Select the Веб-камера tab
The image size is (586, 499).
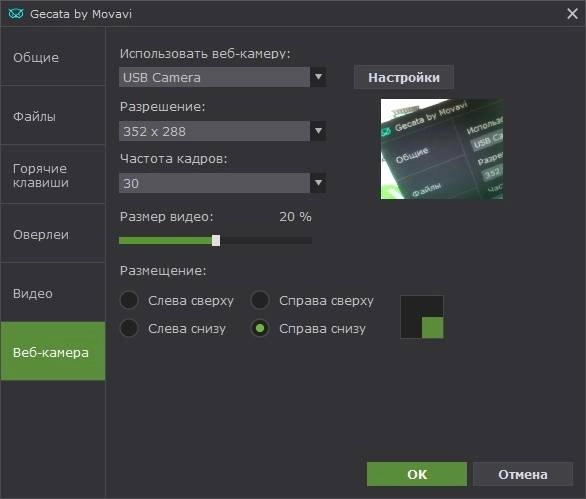[53, 352]
